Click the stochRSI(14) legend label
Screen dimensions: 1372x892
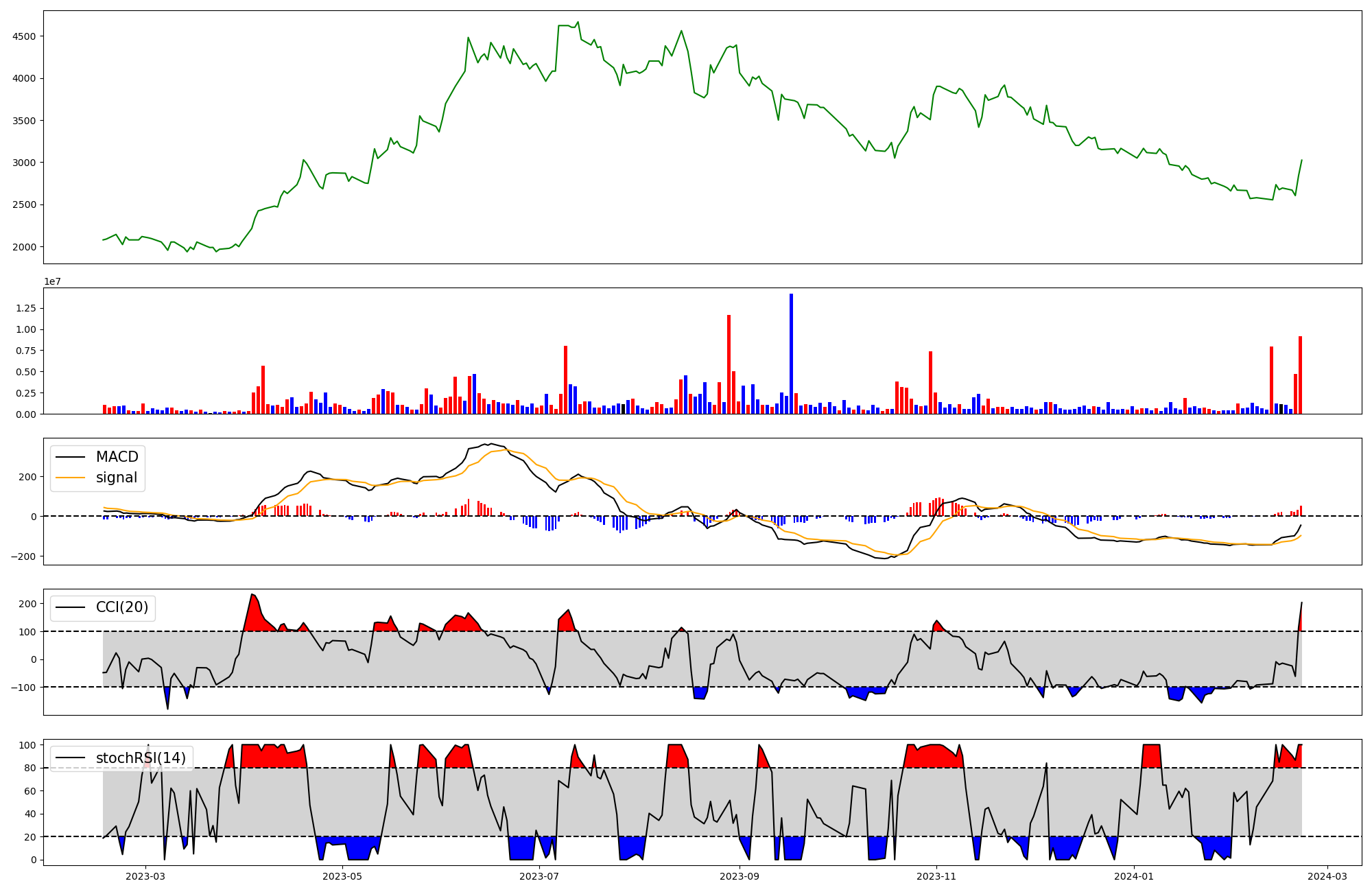(x=141, y=758)
